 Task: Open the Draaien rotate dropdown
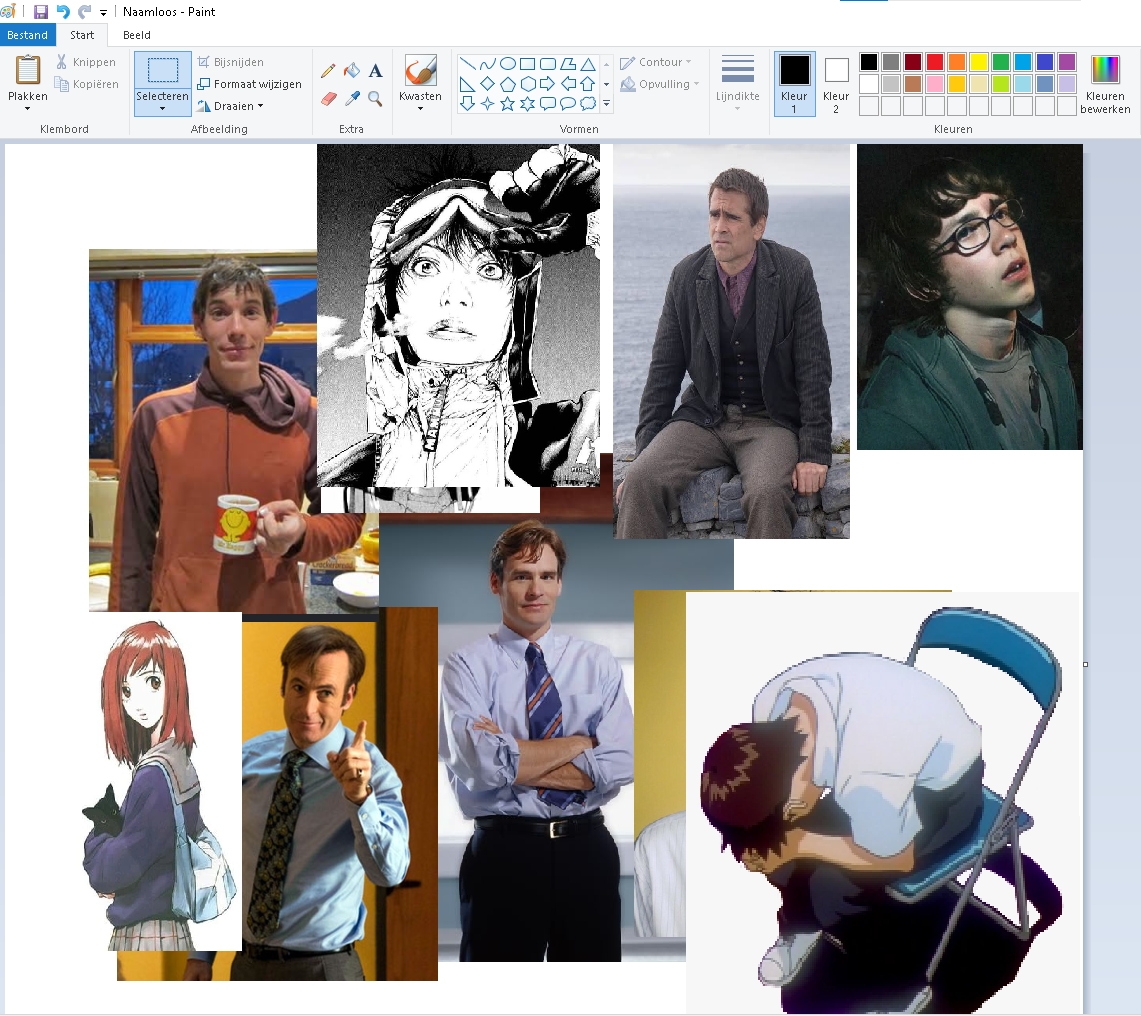click(231, 106)
